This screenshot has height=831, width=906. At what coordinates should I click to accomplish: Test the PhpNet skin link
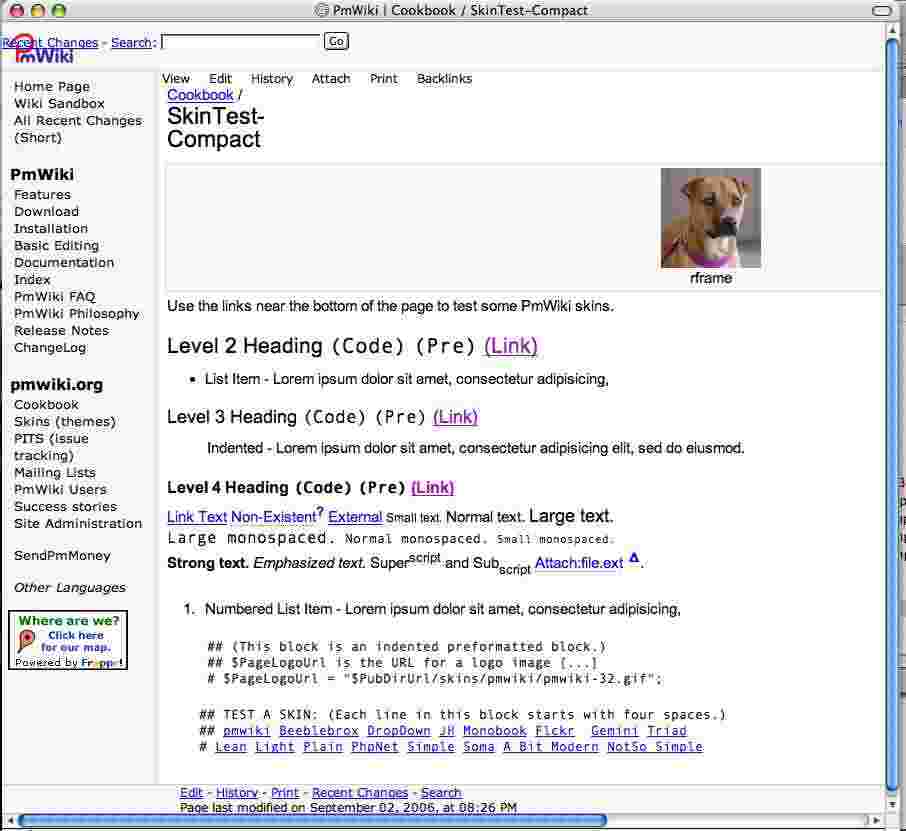pos(375,747)
